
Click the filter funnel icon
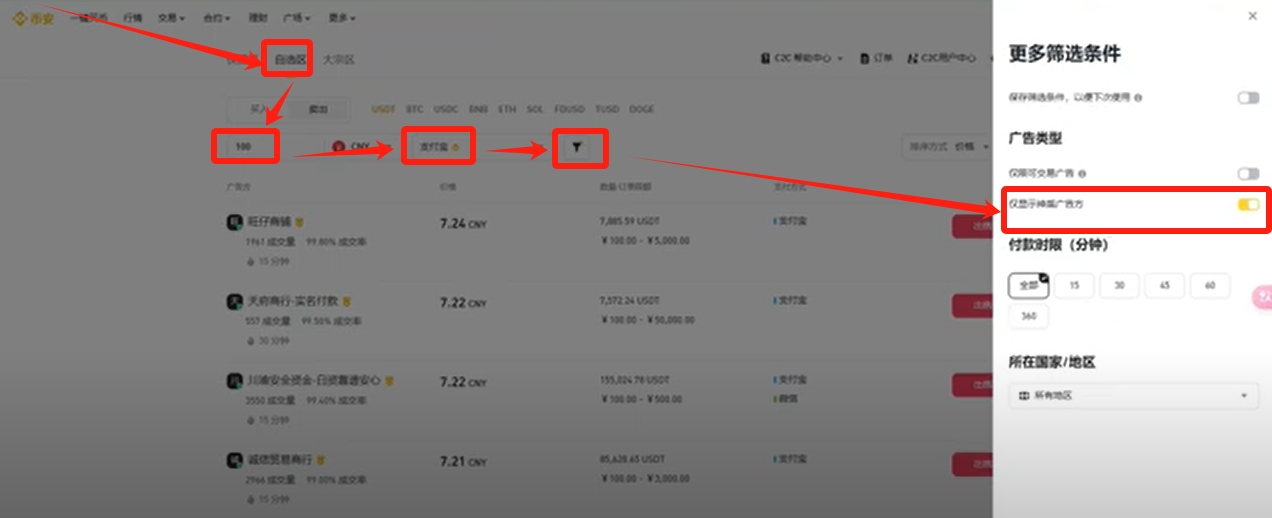click(x=577, y=147)
